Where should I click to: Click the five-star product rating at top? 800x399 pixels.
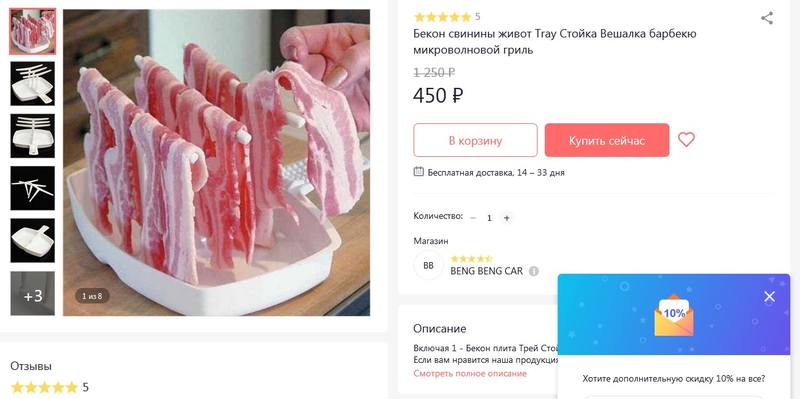(442, 17)
